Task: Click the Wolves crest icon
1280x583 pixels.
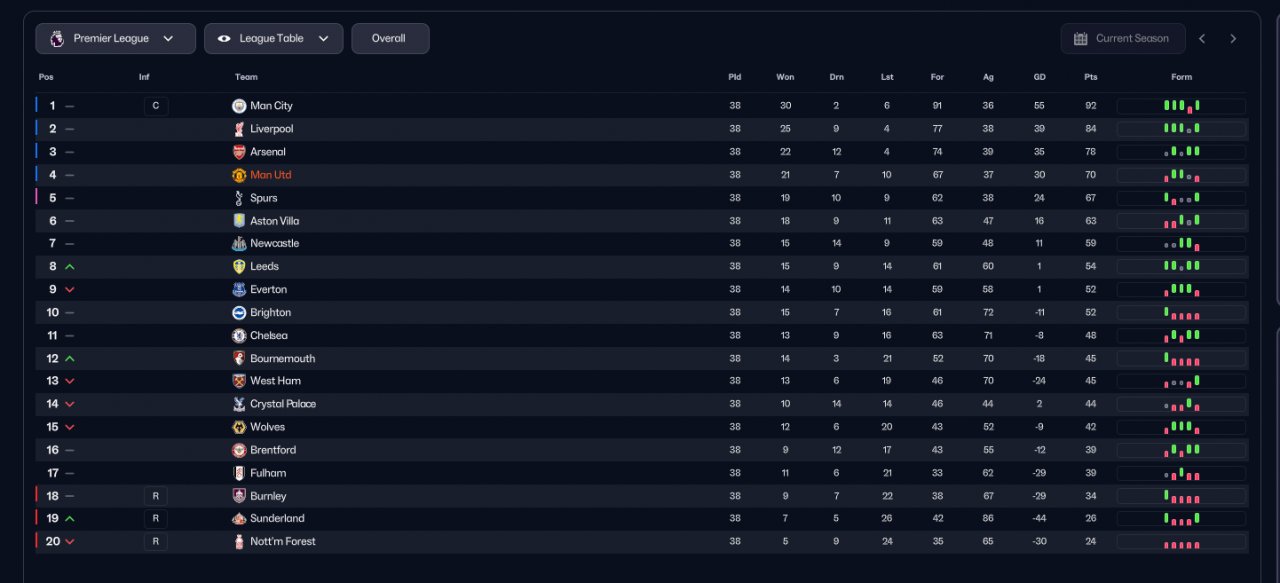Action: pyautogui.click(x=239, y=427)
